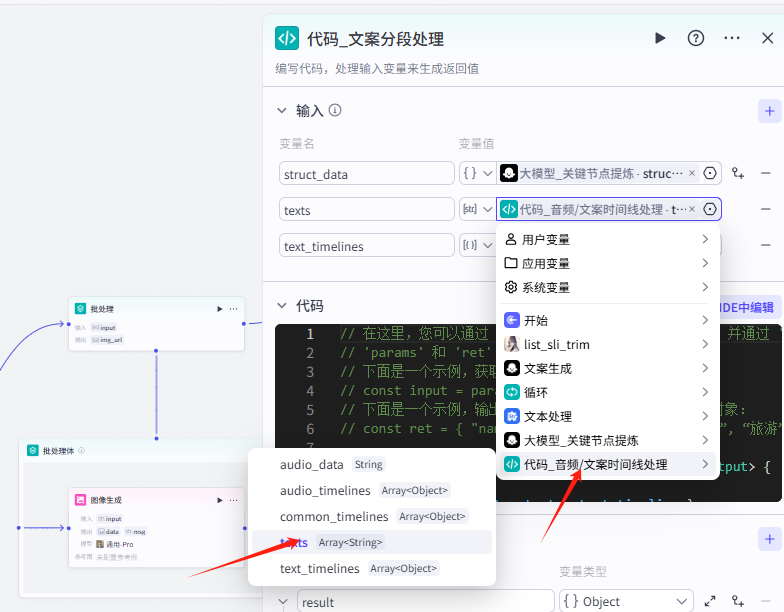Click the 图像生成 node's pink icon
Image resolution: width=784 pixels, height=612 pixels.
point(80,500)
